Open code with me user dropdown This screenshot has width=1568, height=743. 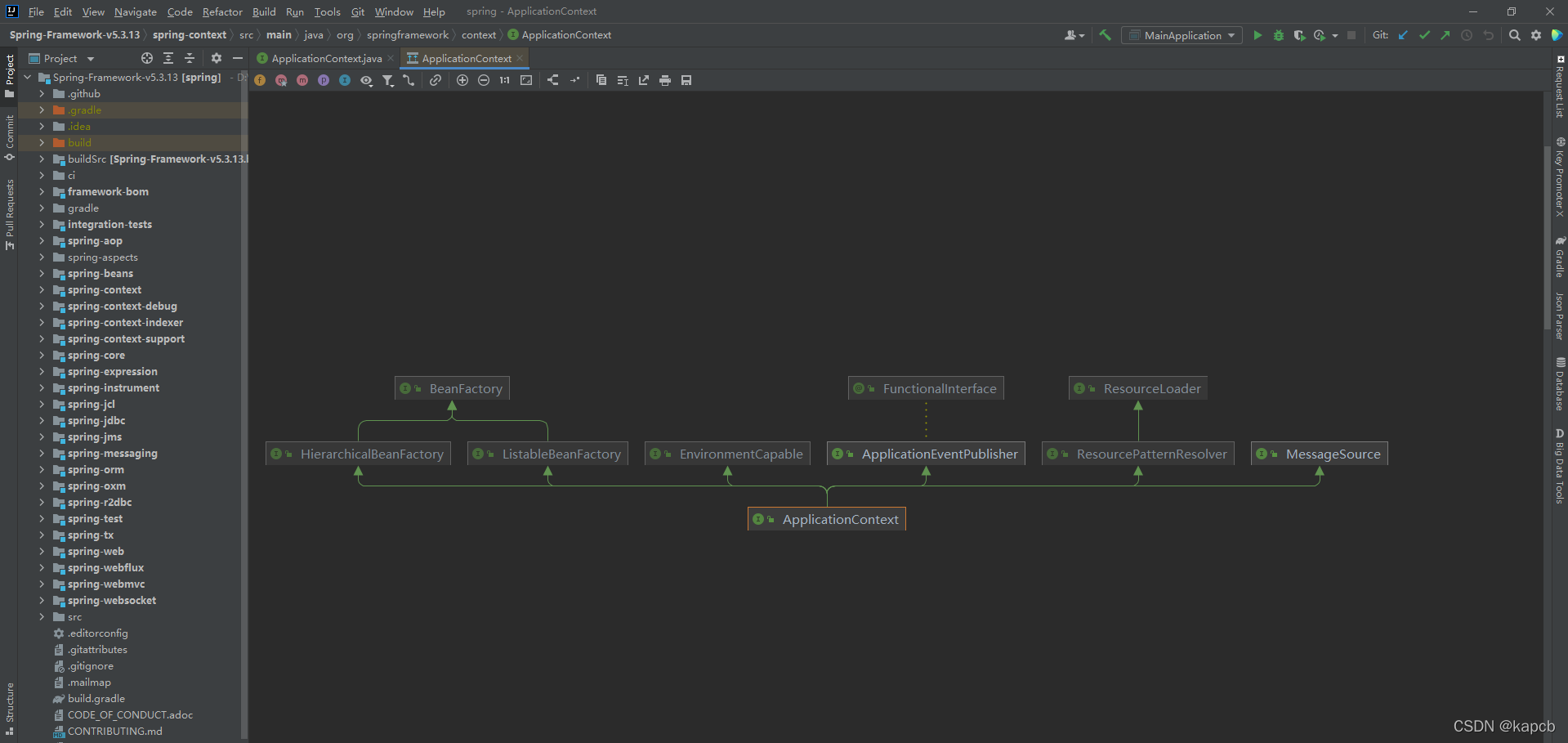1074,35
